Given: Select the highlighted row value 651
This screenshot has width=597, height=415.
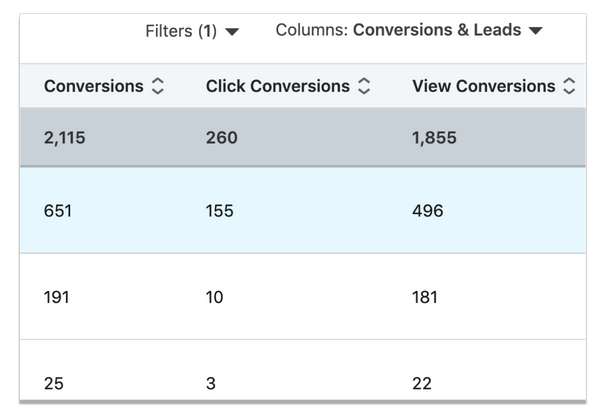Looking at the screenshot, I should (57, 211).
